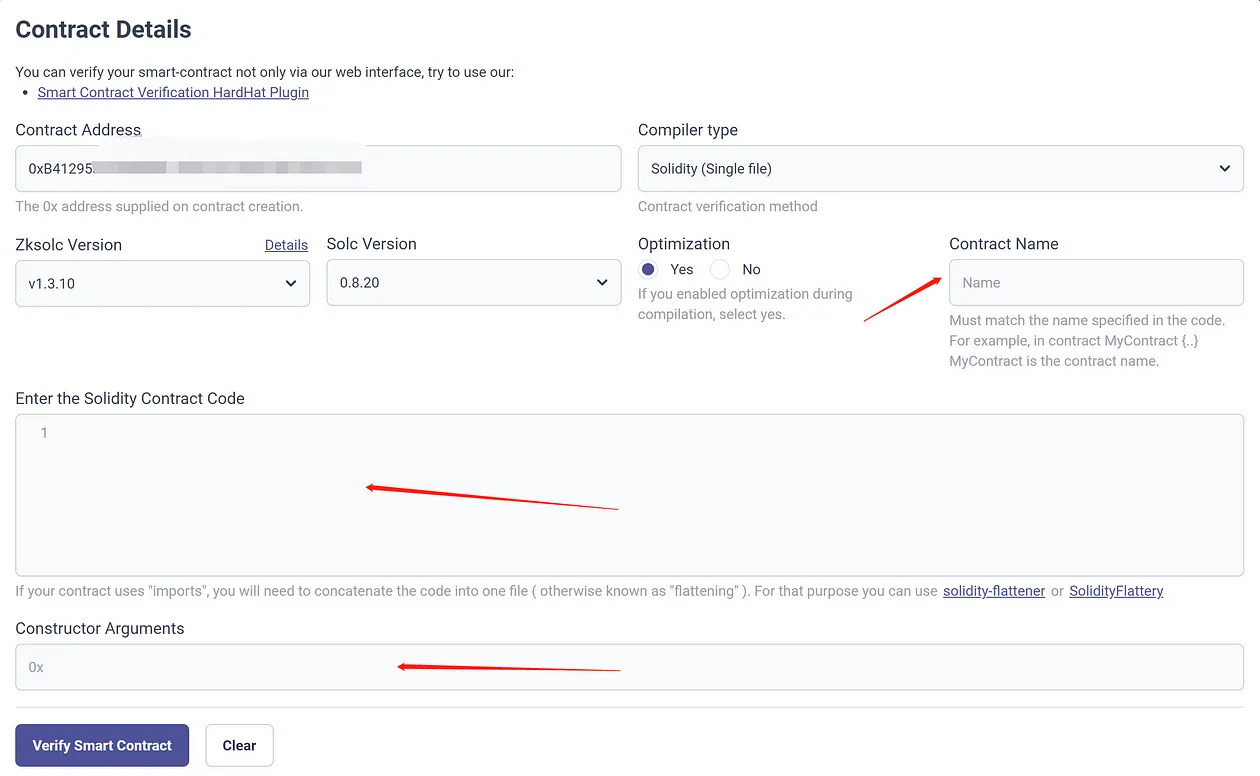Click inside the Solidity Contract Code editor
Image resolution: width=1260 pixels, height=776 pixels.
pyautogui.click(x=630, y=495)
